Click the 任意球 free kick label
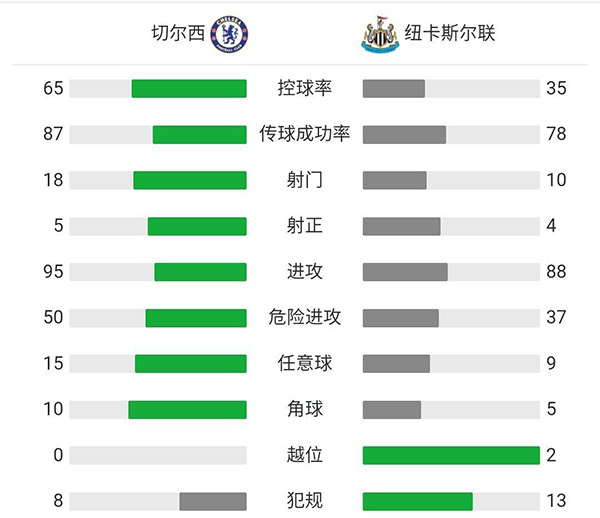This screenshot has width=600, height=518. (x=305, y=363)
